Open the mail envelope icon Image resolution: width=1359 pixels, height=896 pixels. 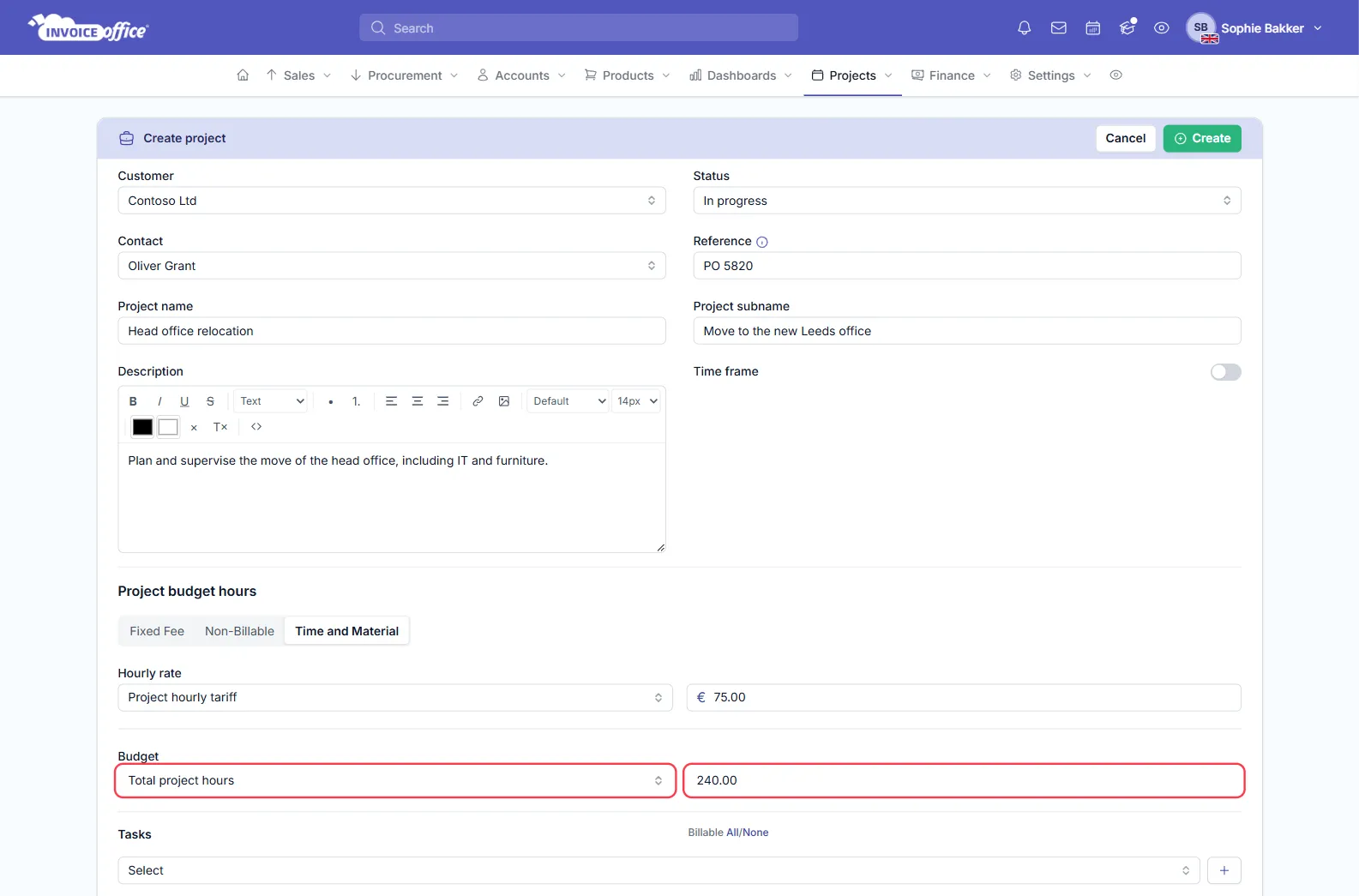click(1059, 28)
